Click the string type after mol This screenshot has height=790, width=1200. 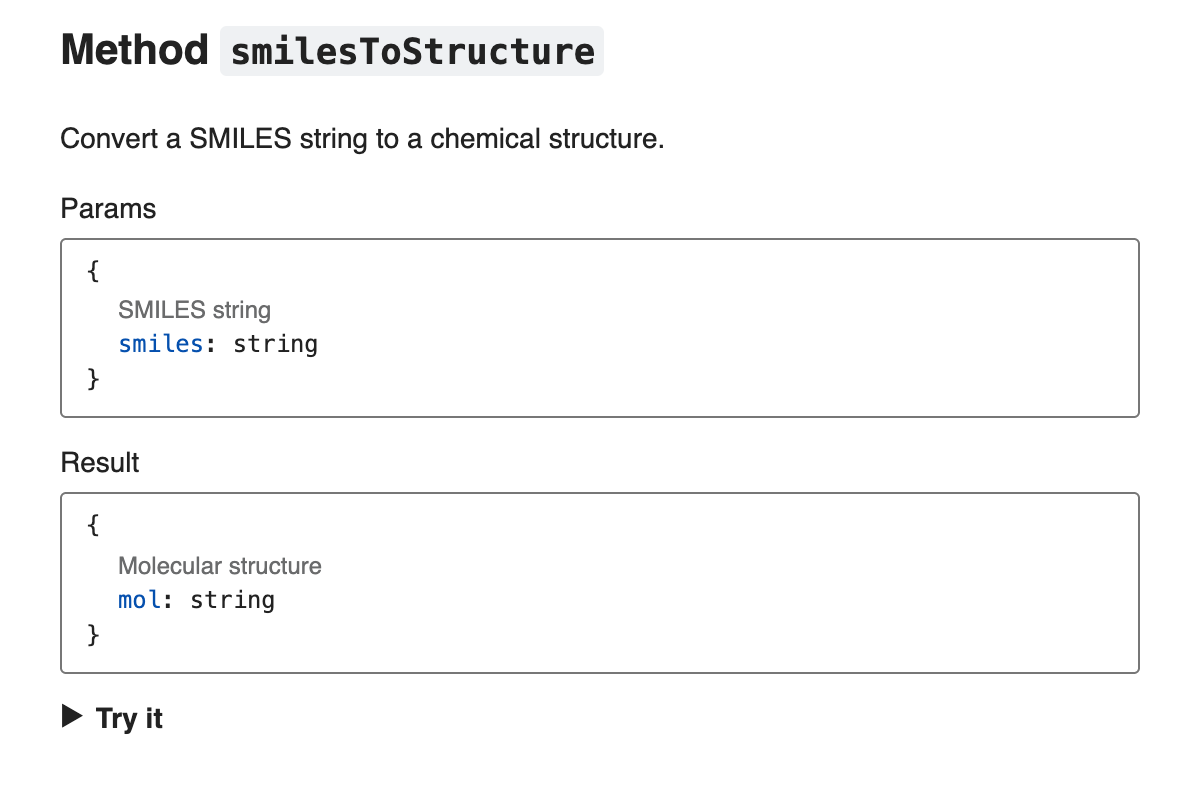[x=233, y=599]
